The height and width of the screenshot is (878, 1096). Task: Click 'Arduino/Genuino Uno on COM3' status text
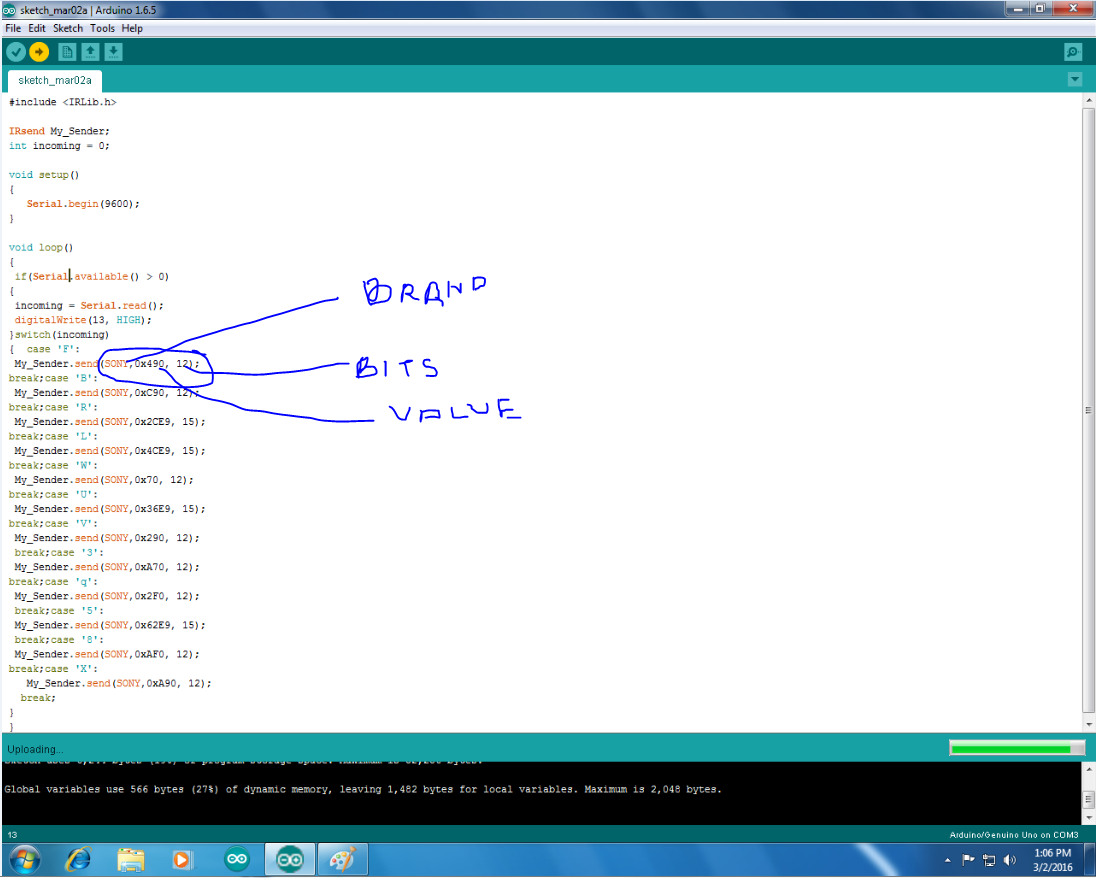pyautogui.click(x=1014, y=835)
